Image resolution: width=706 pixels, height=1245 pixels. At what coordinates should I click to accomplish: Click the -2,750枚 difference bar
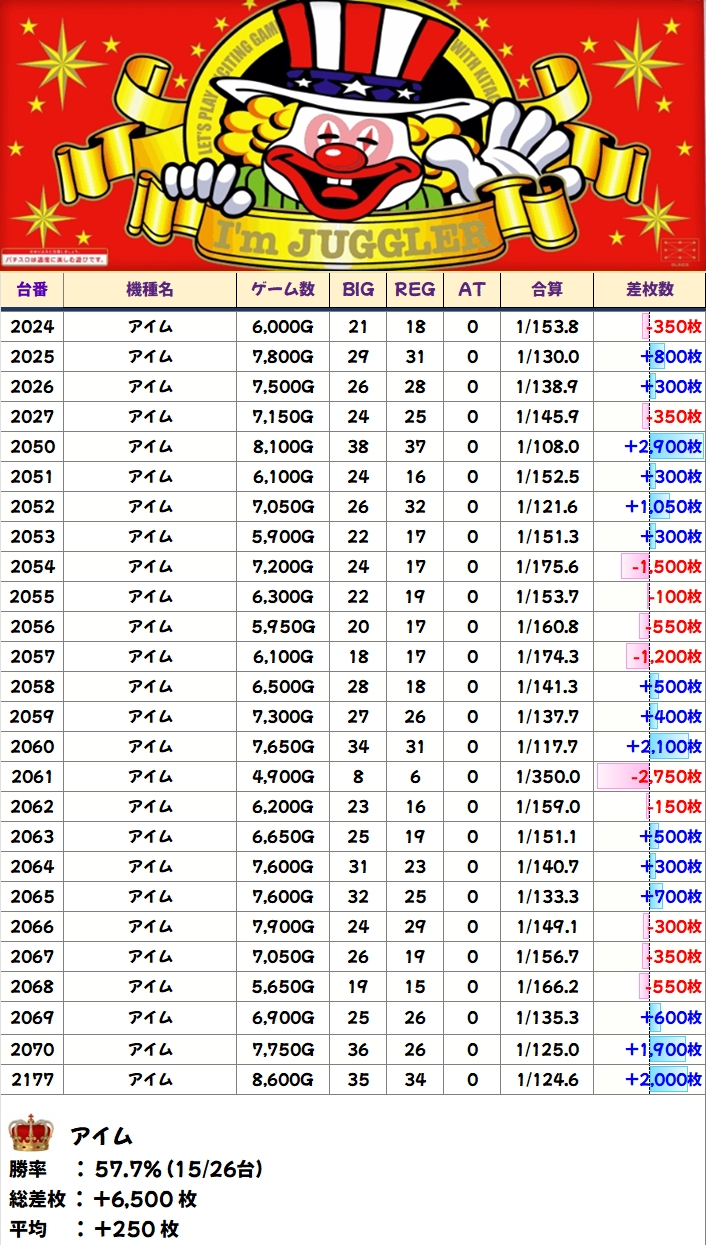point(650,777)
